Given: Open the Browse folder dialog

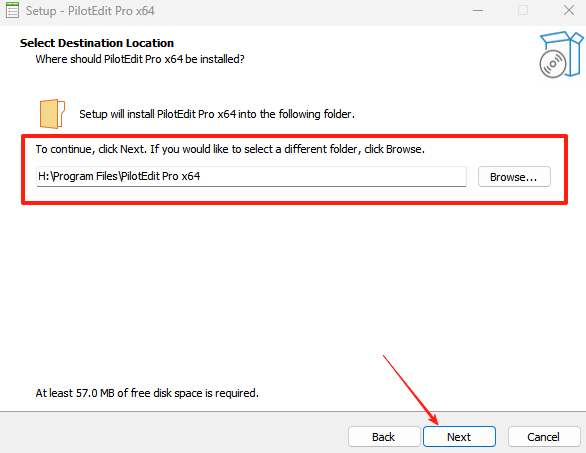Looking at the screenshot, I should click(x=514, y=177).
